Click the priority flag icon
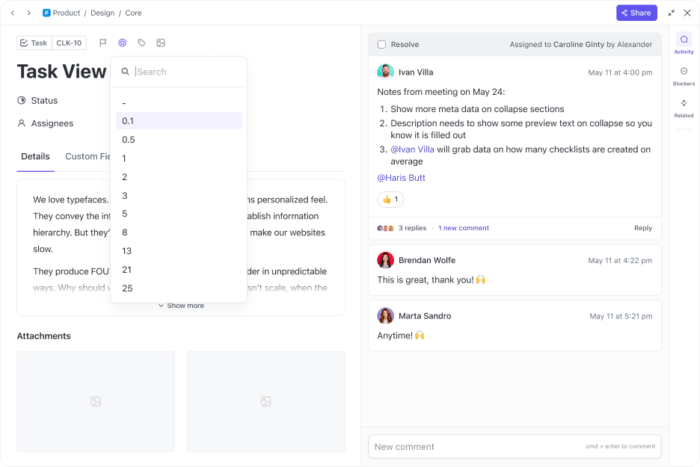700x467 pixels. point(103,43)
